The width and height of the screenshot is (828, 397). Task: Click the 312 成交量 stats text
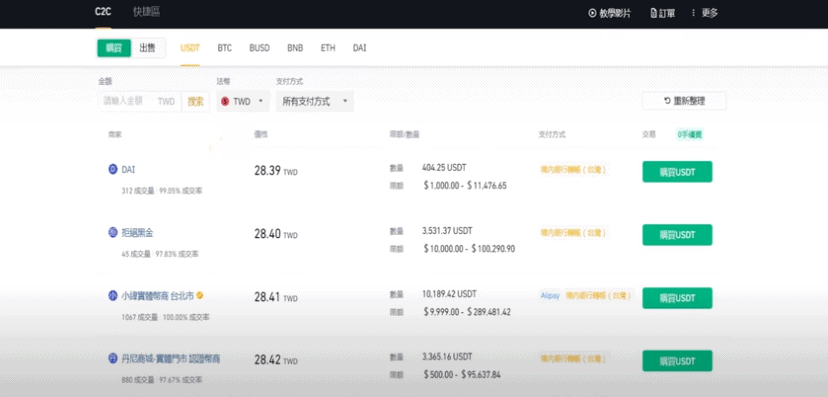(137, 191)
